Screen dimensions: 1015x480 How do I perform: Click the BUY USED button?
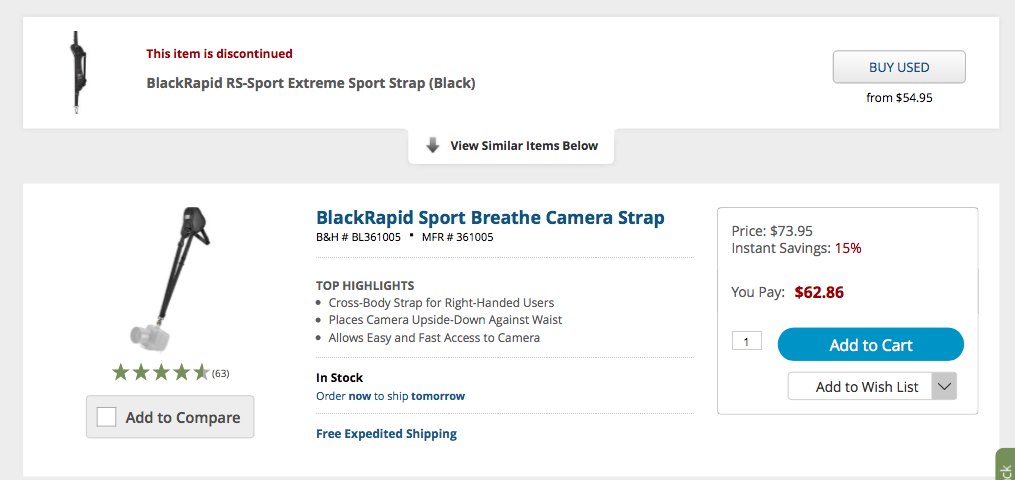tap(899, 67)
